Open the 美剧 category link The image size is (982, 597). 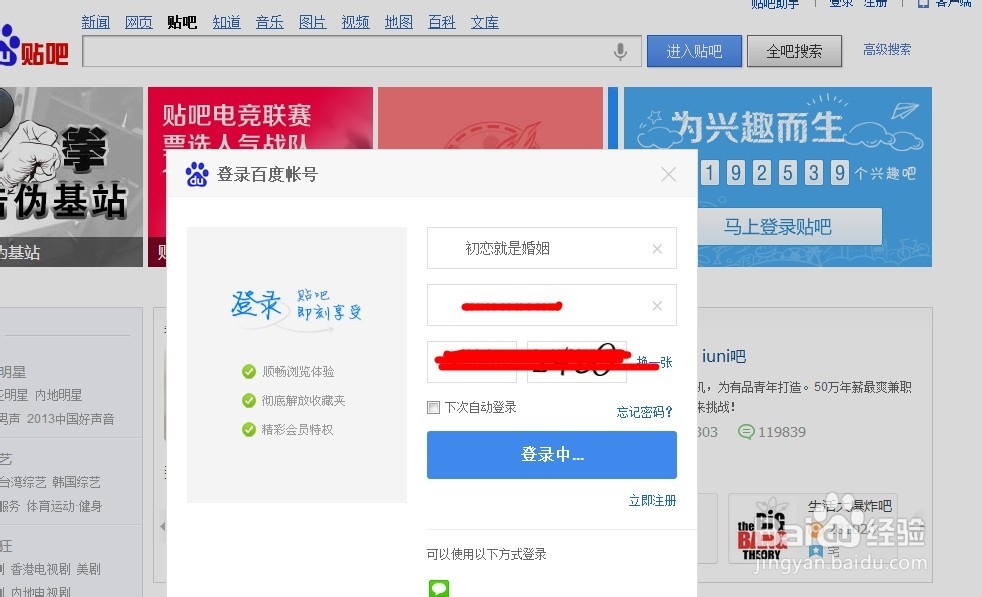click(x=88, y=569)
